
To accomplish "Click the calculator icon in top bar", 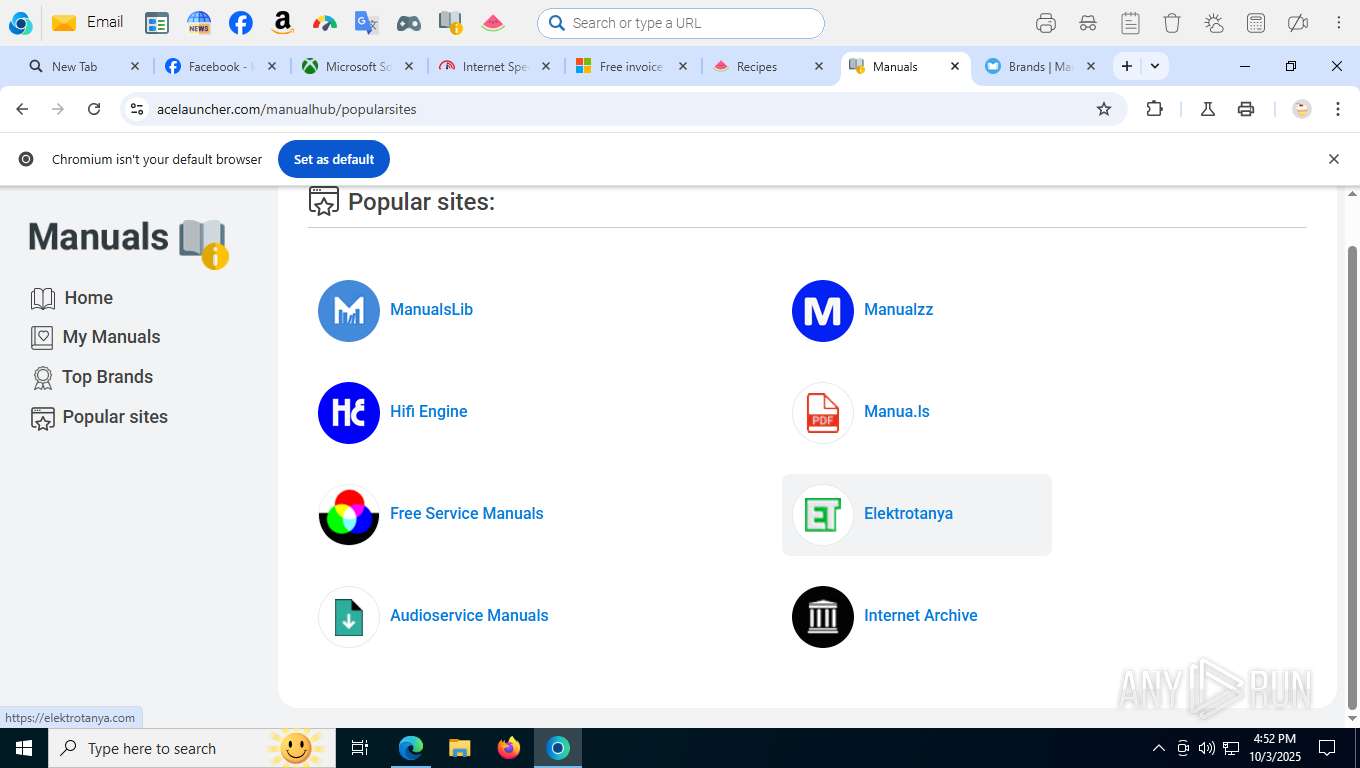I will click(x=1256, y=23).
